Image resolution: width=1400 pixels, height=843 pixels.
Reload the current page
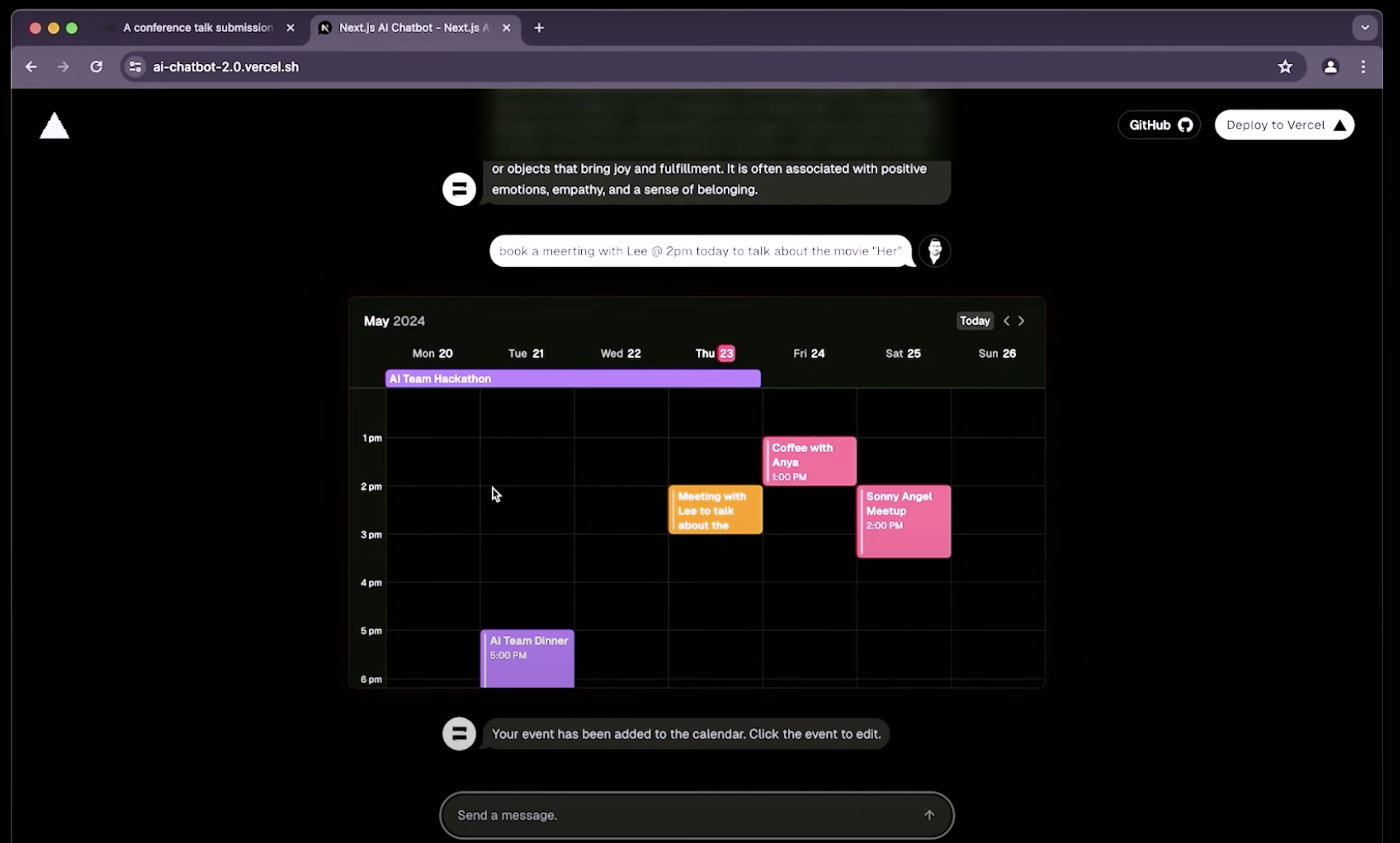[96, 67]
